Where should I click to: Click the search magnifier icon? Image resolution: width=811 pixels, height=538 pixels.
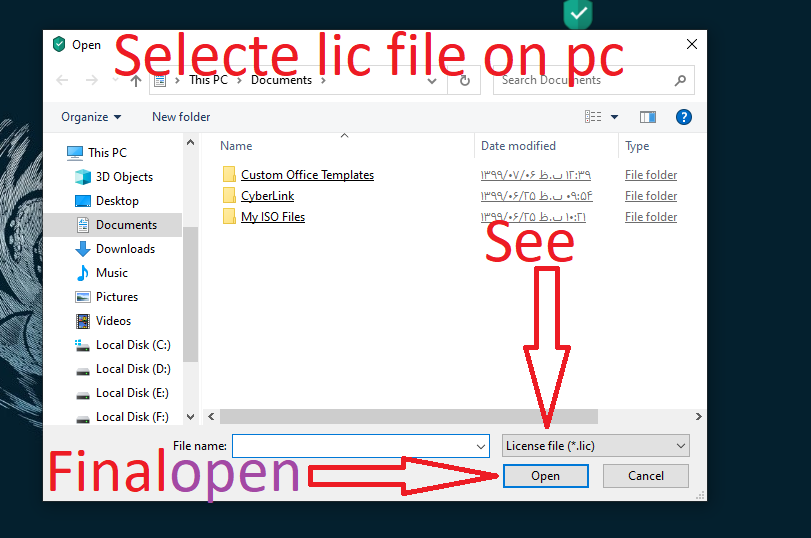(x=680, y=80)
